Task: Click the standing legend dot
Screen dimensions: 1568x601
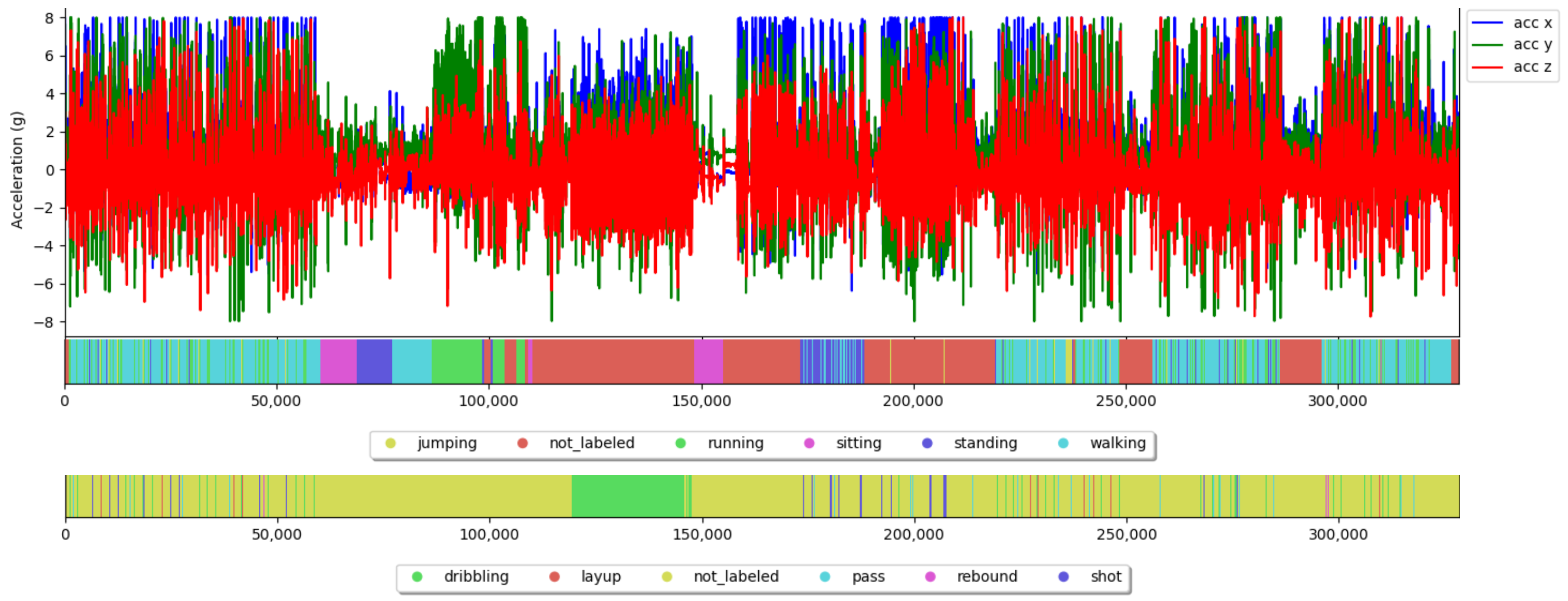Action: coord(927,443)
